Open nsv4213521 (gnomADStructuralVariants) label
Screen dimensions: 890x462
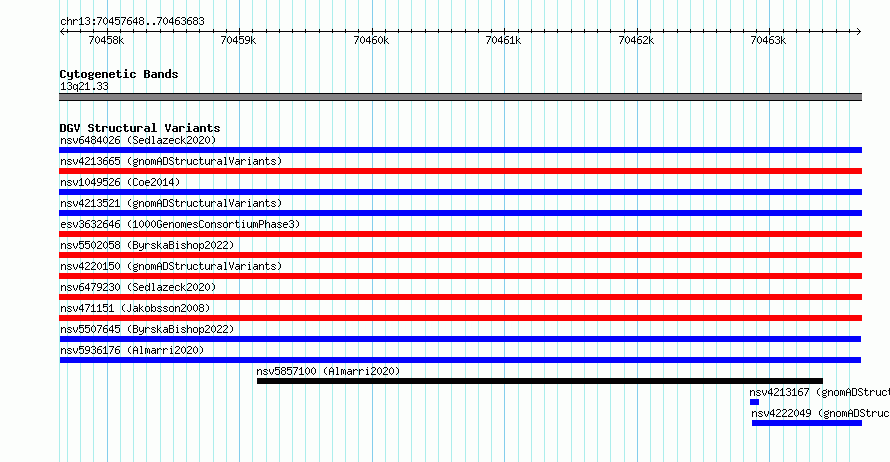point(171,203)
